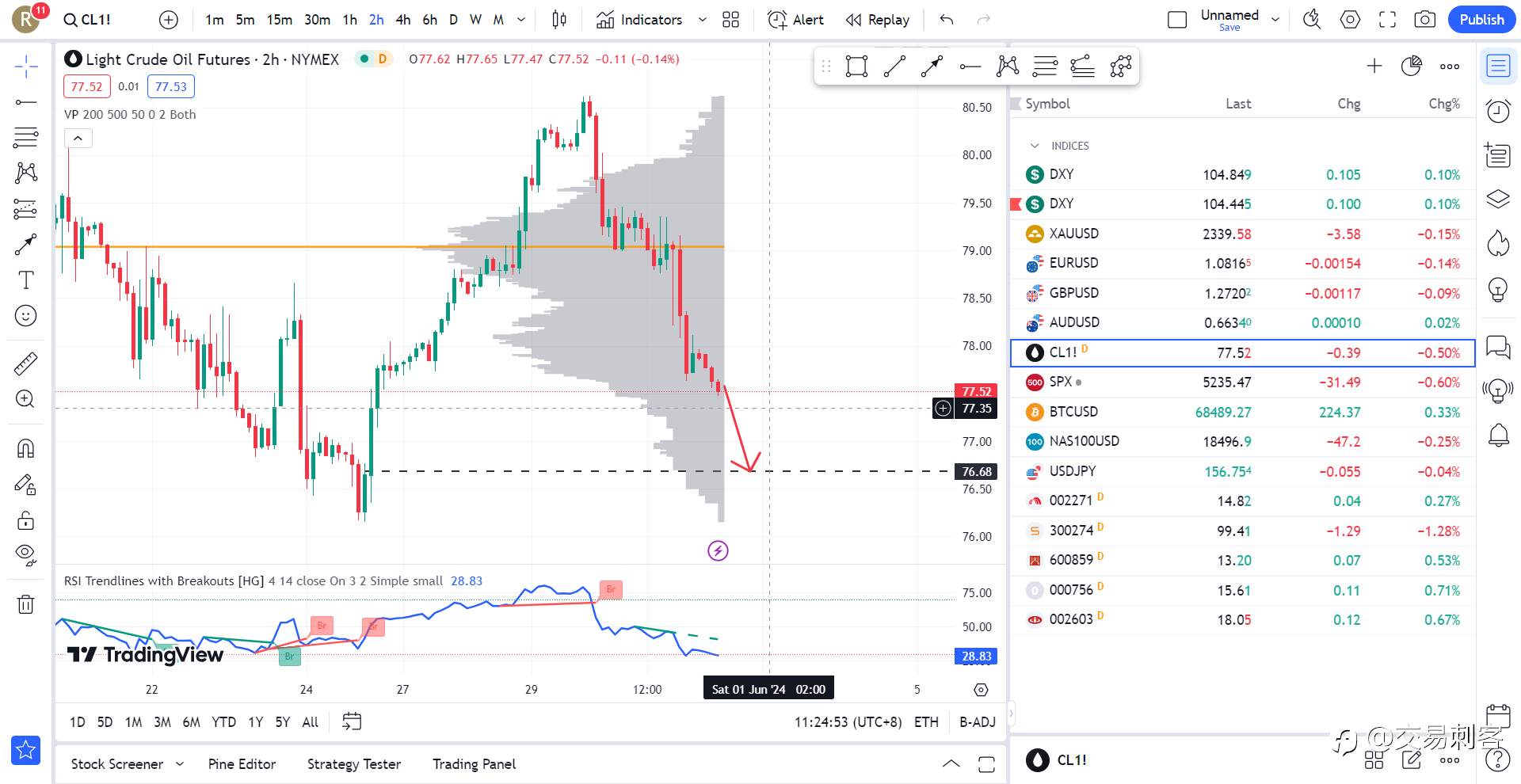Open time axis settings gear icon

(981, 690)
